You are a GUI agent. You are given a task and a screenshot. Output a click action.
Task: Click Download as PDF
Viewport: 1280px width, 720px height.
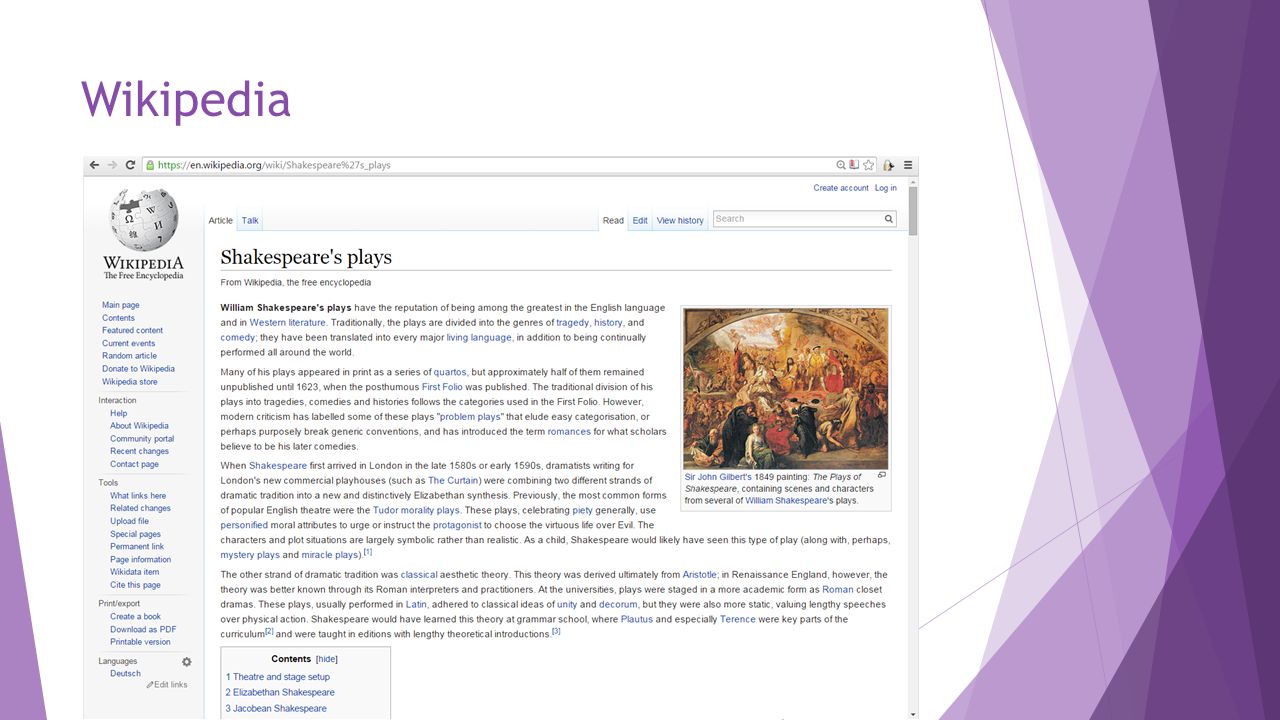[143, 630]
